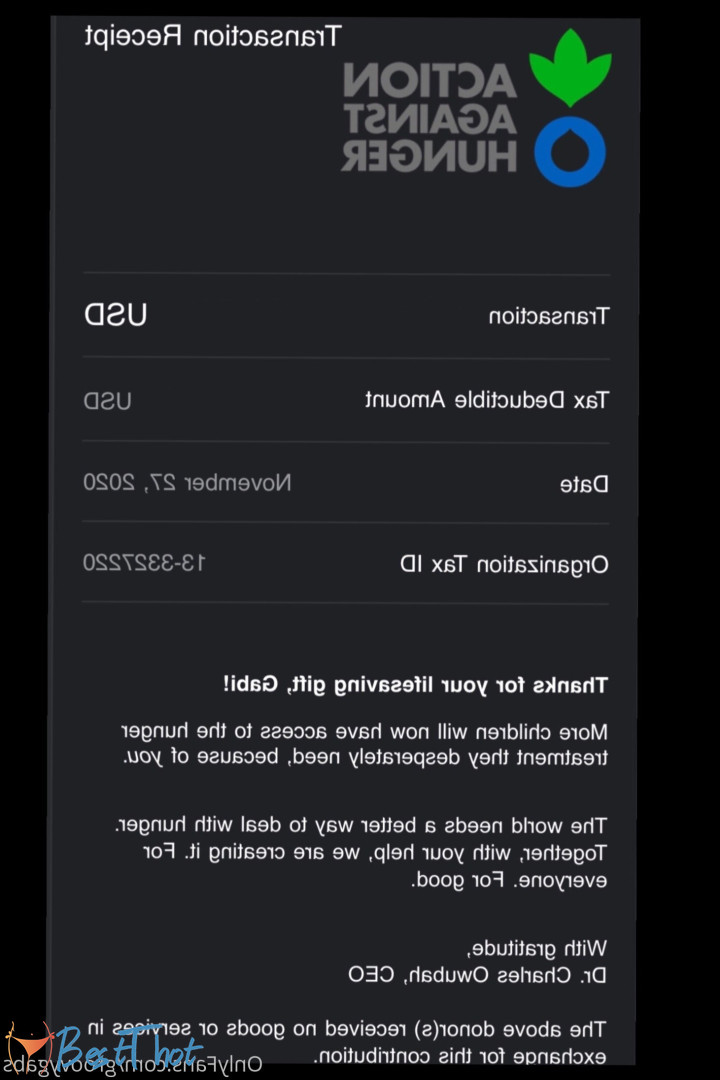Click the bold USD transaction value
The height and width of the screenshot is (1080, 720).
[115, 316]
